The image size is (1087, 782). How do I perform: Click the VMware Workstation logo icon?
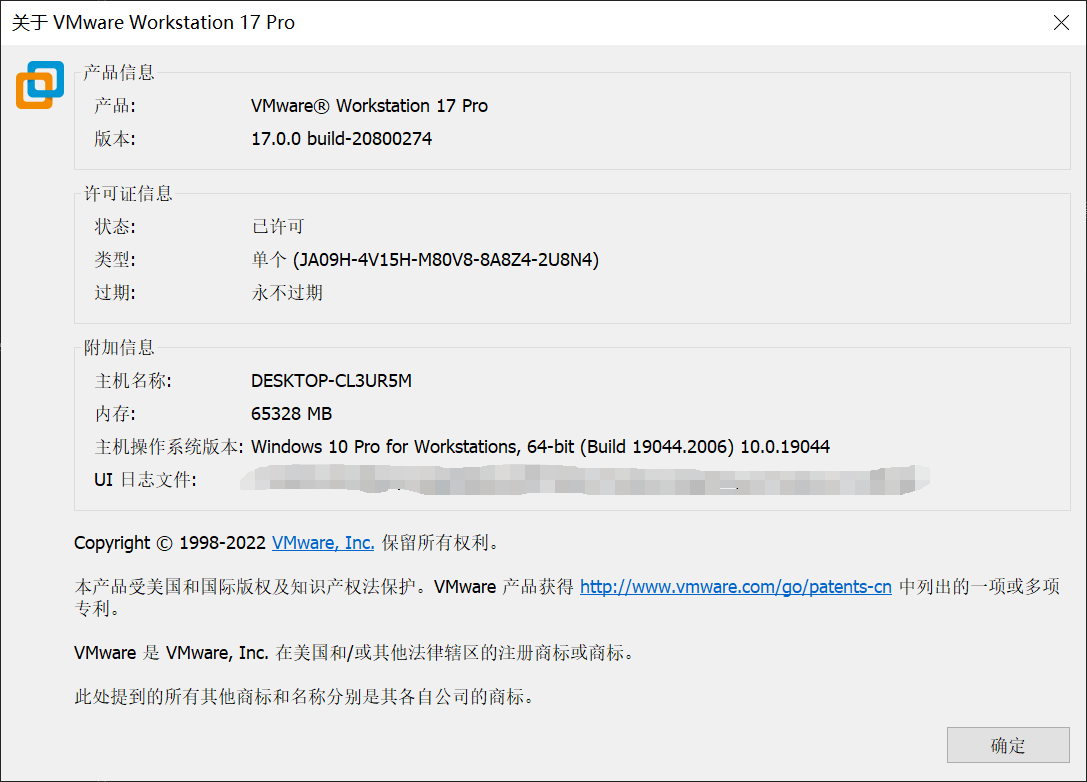pos(39,85)
